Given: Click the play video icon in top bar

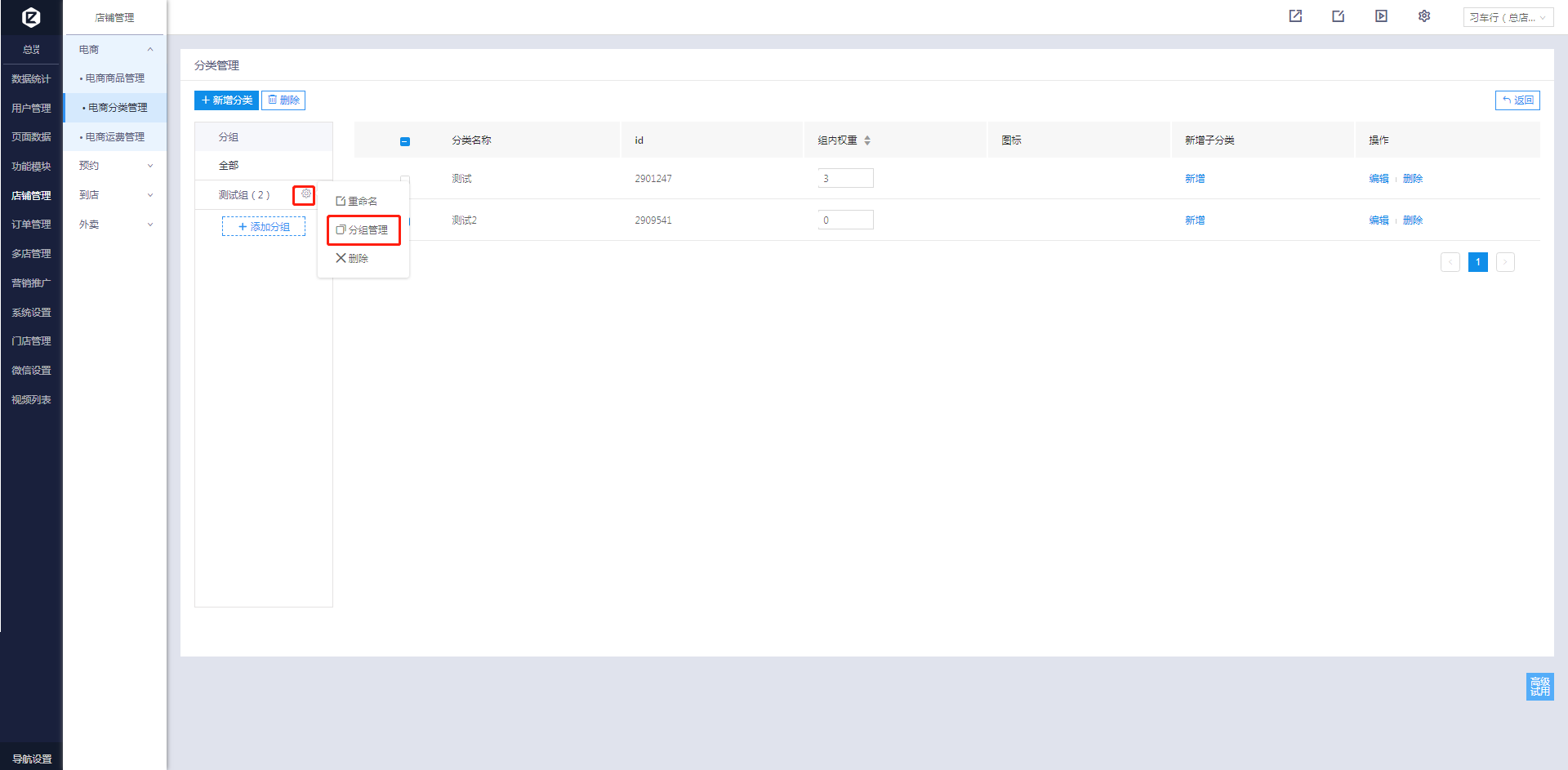Looking at the screenshot, I should pos(1381,16).
